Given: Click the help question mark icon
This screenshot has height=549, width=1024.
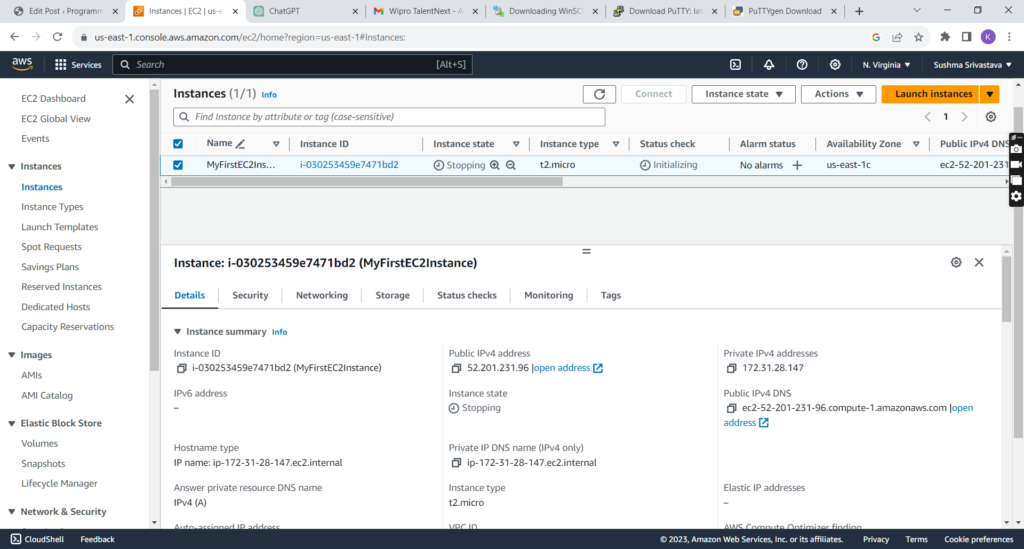Looking at the screenshot, I should tap(801, 65).
